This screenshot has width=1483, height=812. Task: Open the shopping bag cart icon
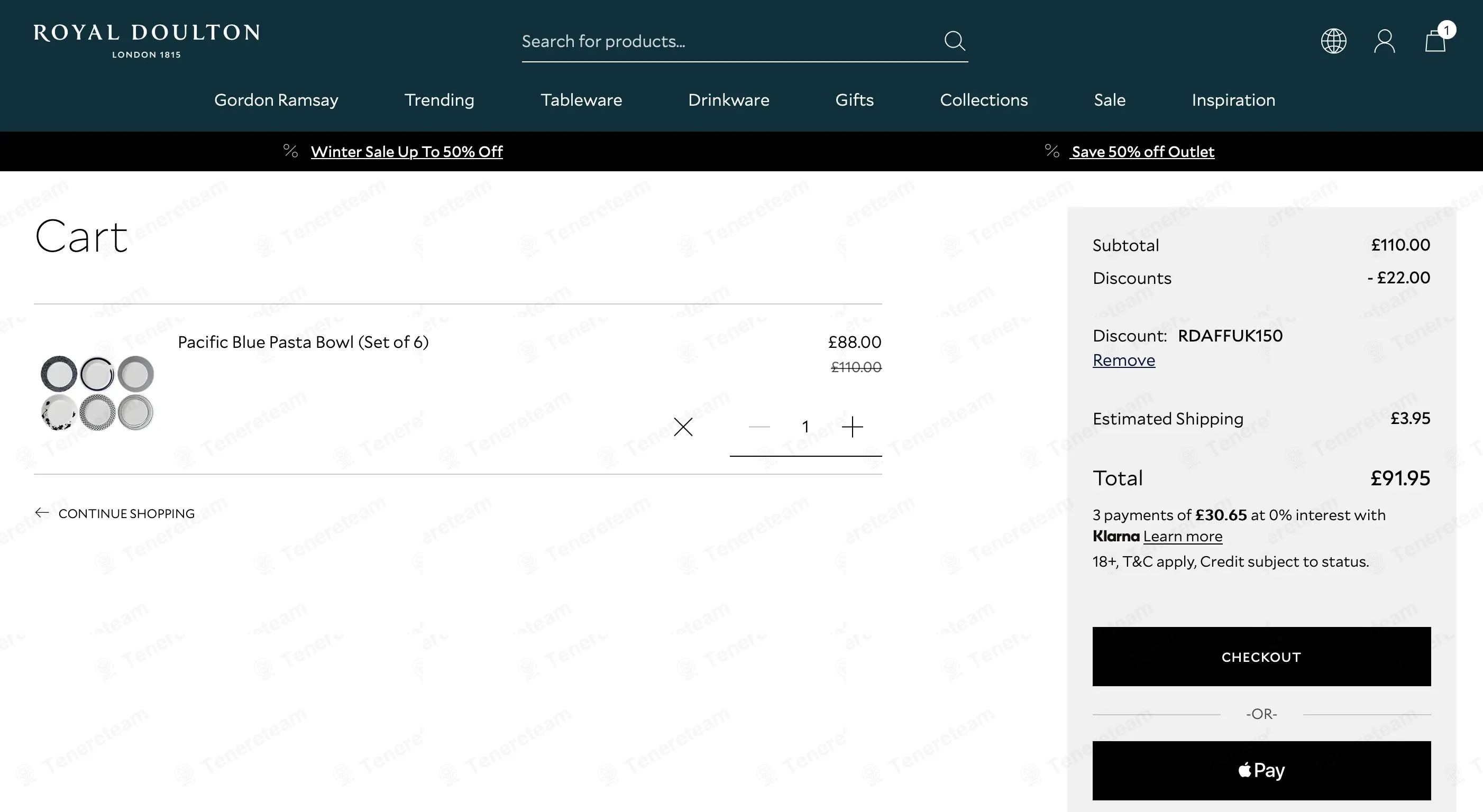1435,41
